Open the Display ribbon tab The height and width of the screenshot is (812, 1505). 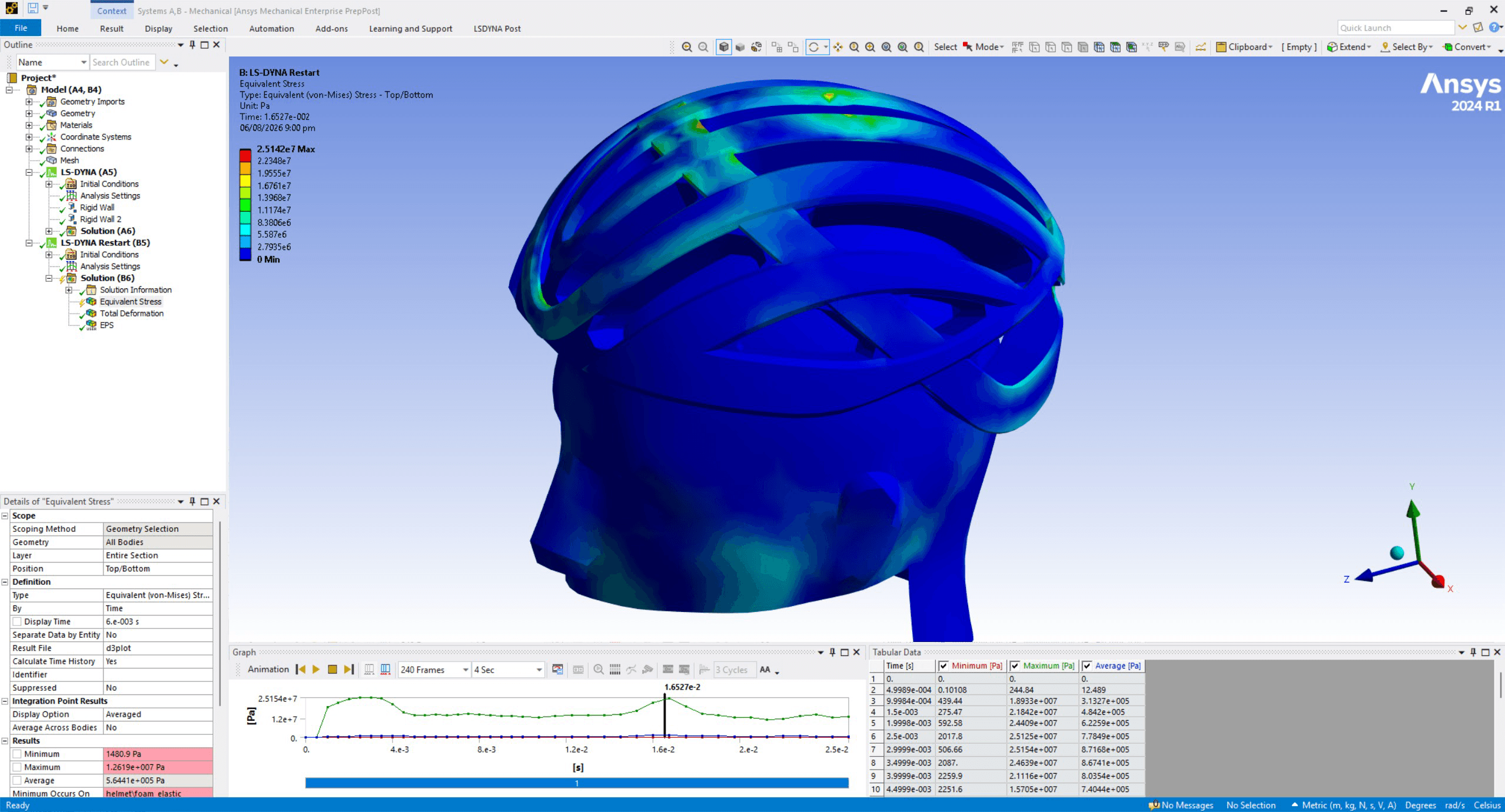158,28
